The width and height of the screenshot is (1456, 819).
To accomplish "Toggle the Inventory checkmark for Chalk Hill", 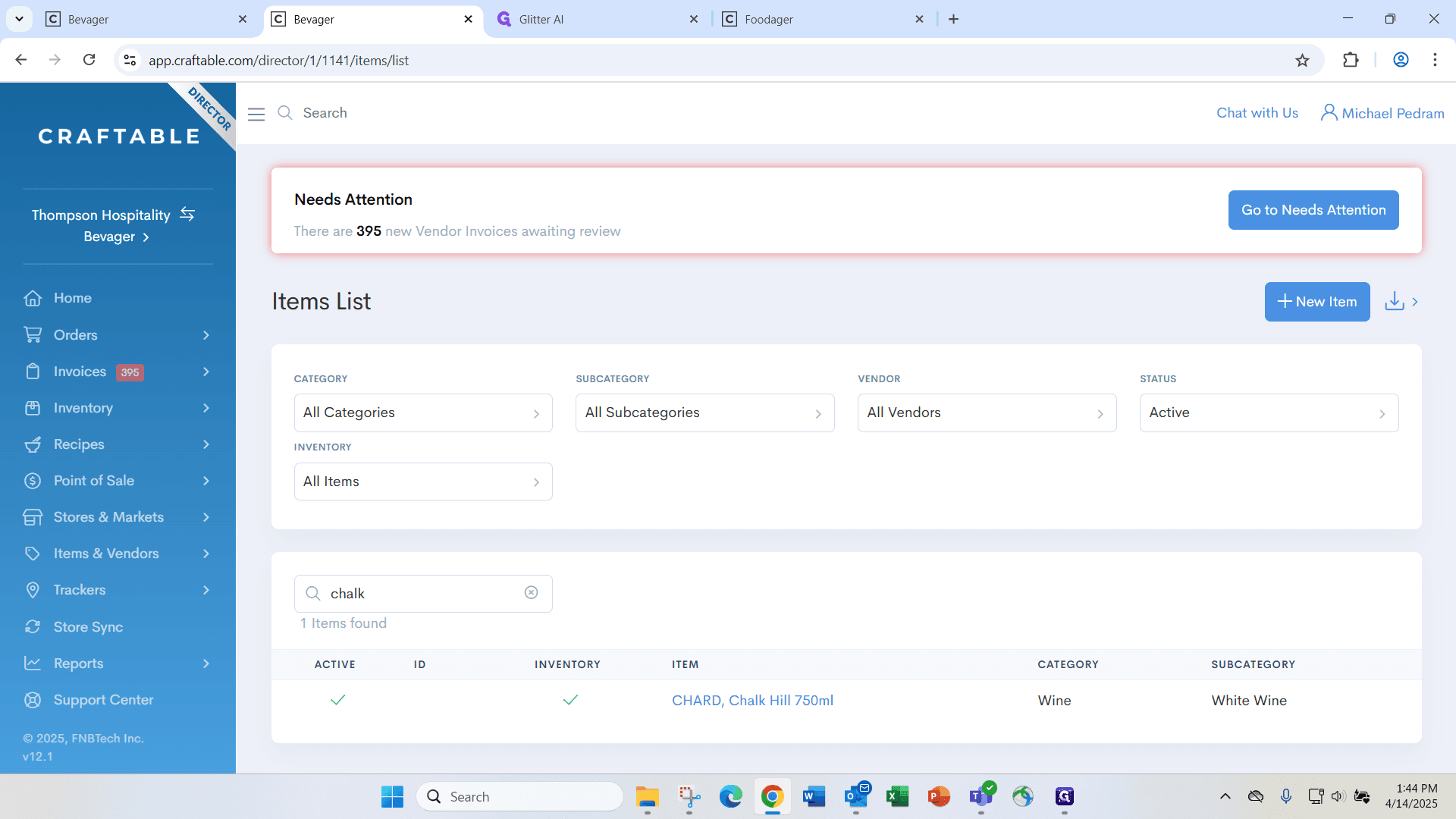I will click(x=570, y=700).
